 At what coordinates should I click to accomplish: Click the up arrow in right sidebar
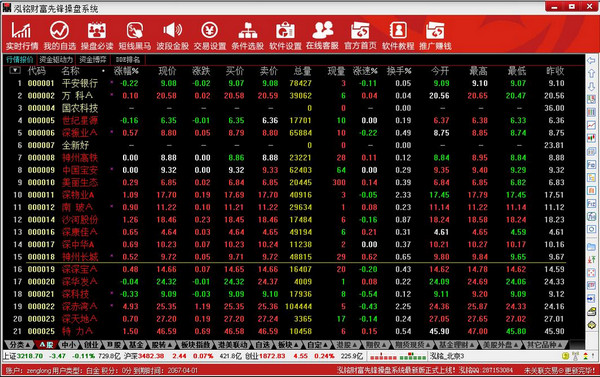coord(591,73)
